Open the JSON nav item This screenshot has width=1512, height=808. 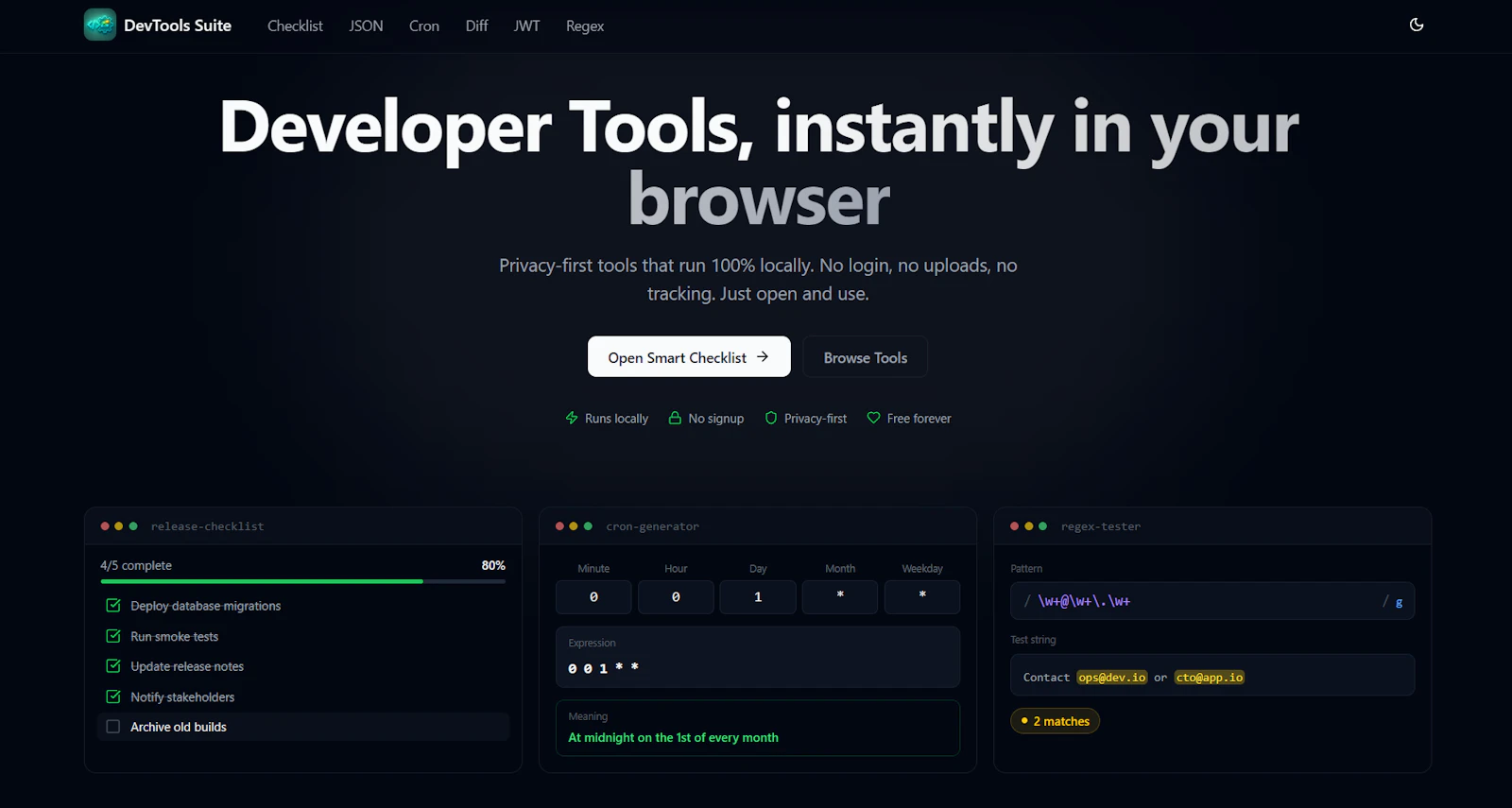[x=366, y=26]
